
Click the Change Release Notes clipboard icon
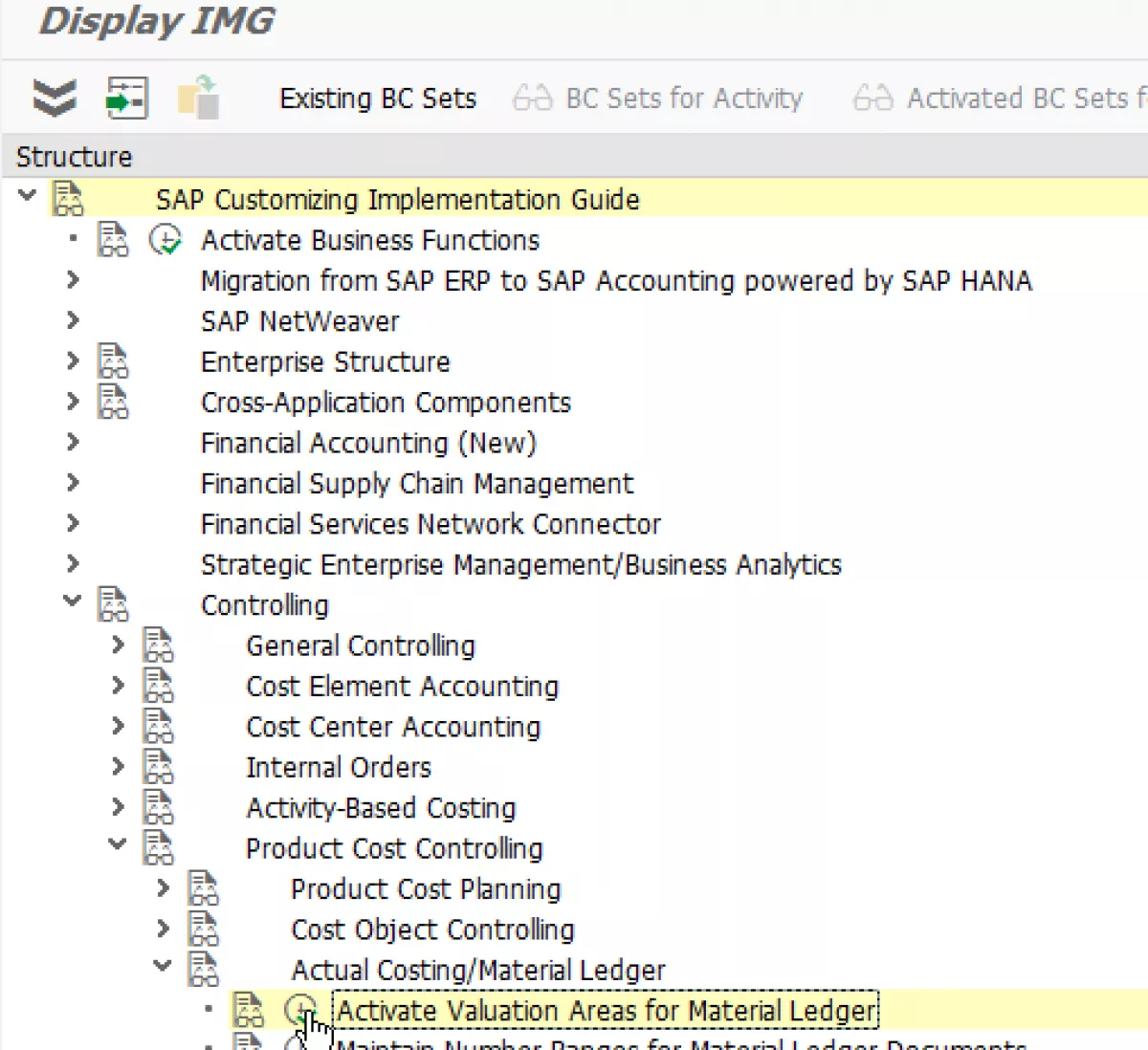(199, 98)
